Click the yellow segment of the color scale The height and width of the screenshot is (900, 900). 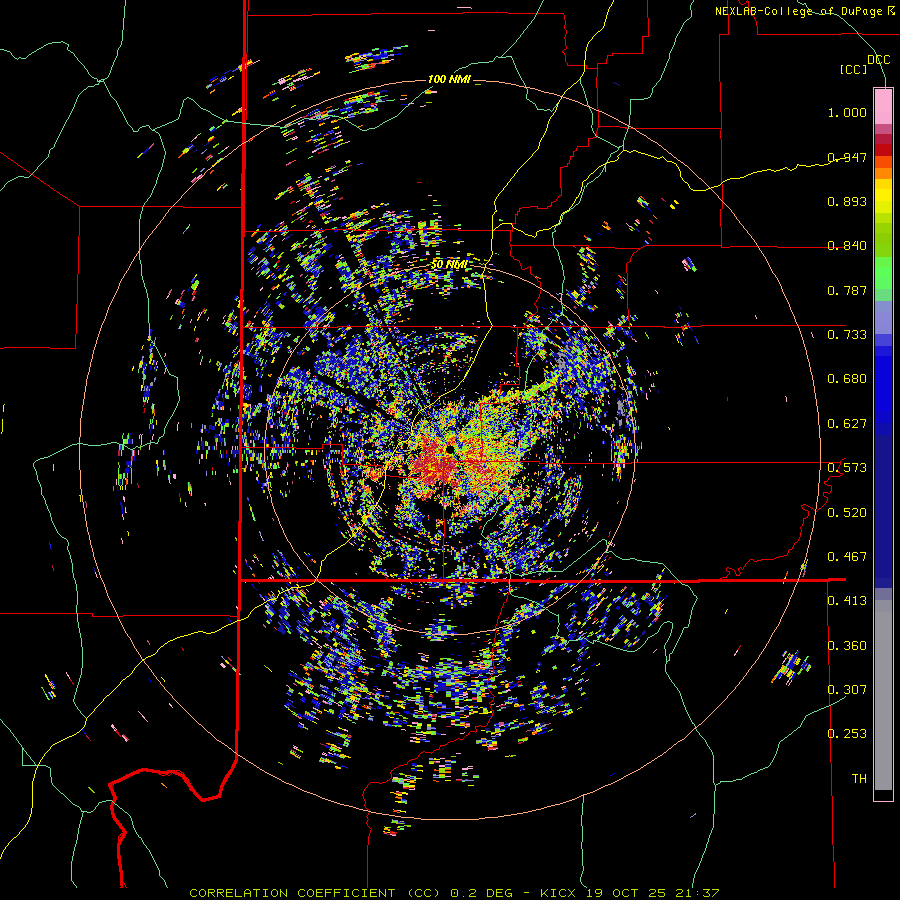[x=883, y=197]
